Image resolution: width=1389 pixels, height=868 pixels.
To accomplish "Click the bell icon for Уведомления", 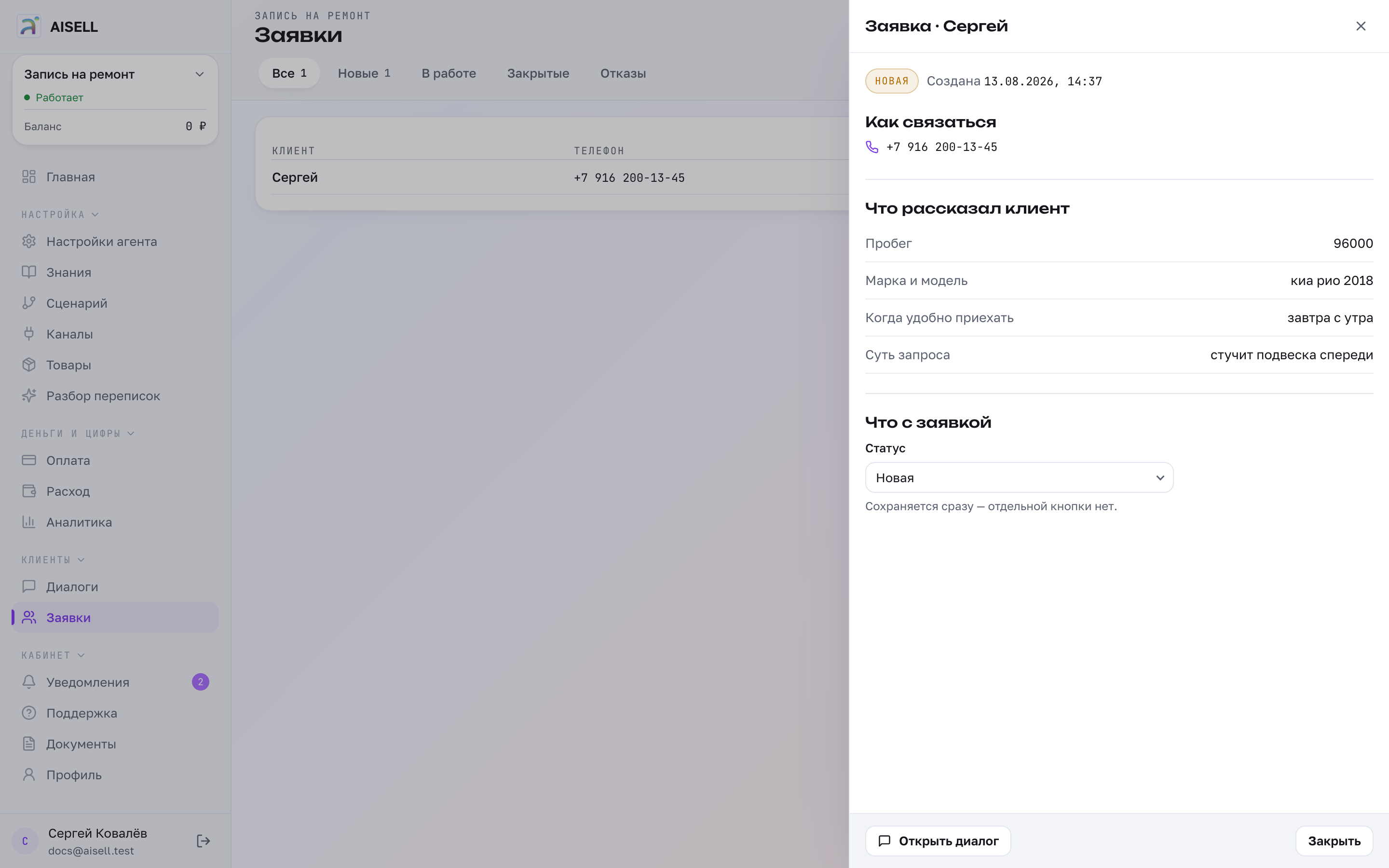I will point(29,682).
